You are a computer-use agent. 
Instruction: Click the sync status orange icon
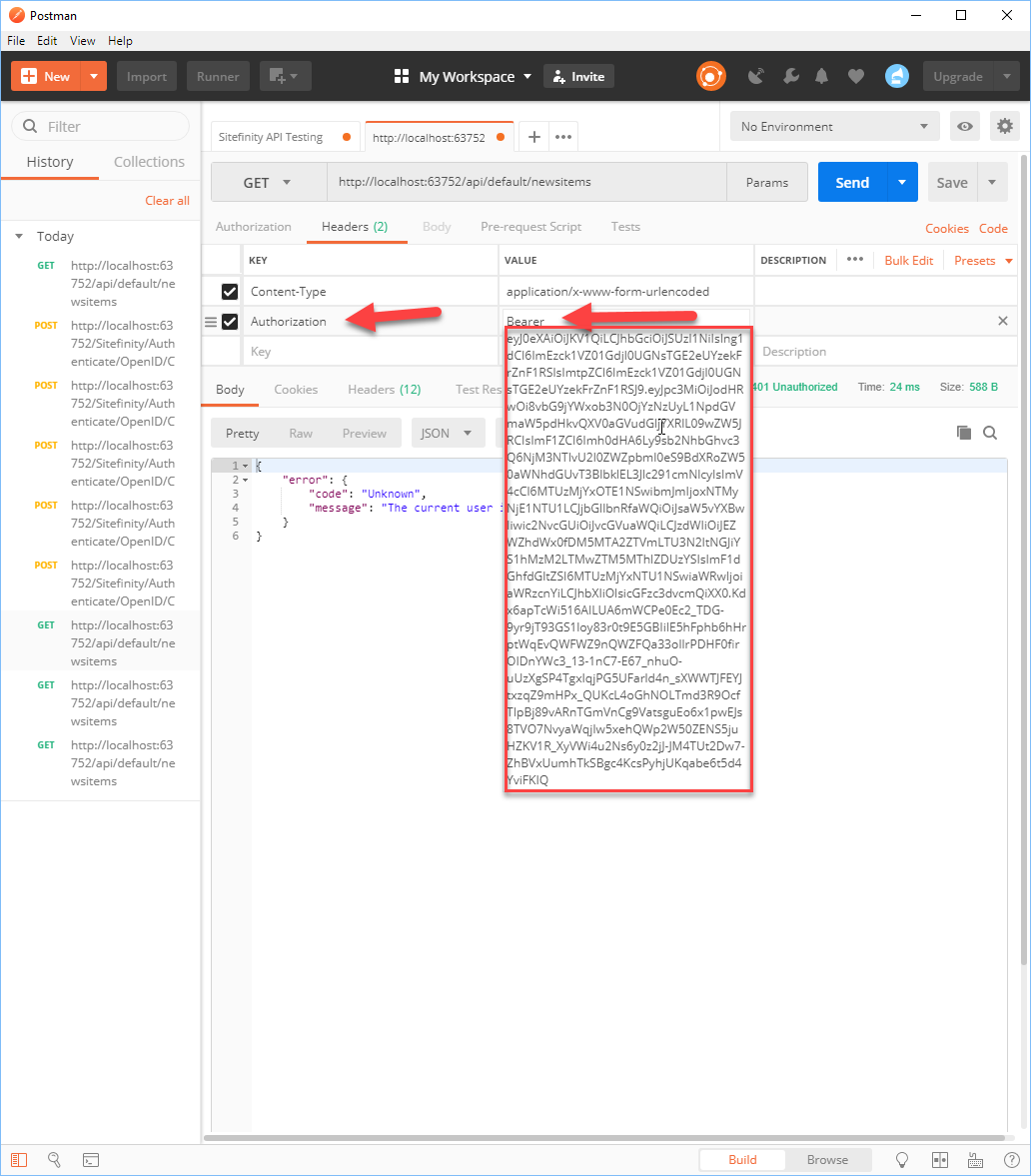click(710, 76)
